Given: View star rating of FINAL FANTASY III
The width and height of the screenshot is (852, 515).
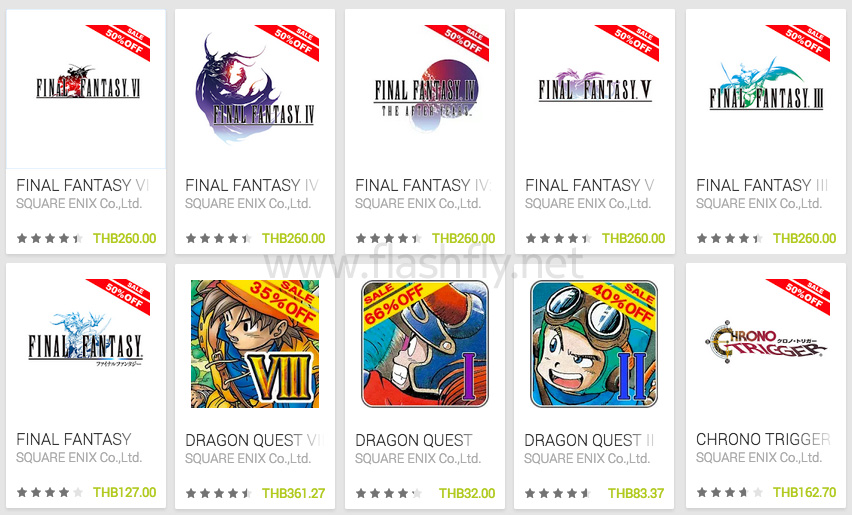Looking at the screenshot, I should (x=730, y=238).
